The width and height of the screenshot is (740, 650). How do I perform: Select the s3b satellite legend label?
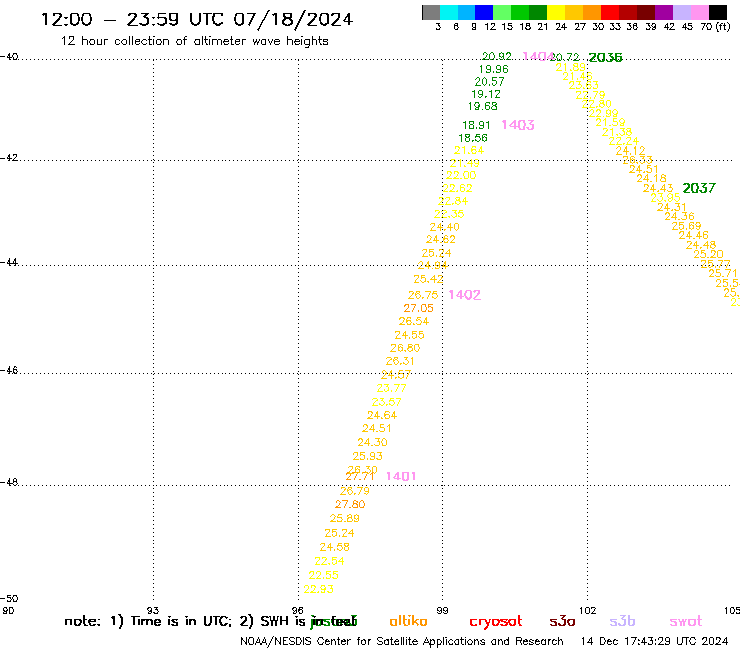(x=622, y=621)
